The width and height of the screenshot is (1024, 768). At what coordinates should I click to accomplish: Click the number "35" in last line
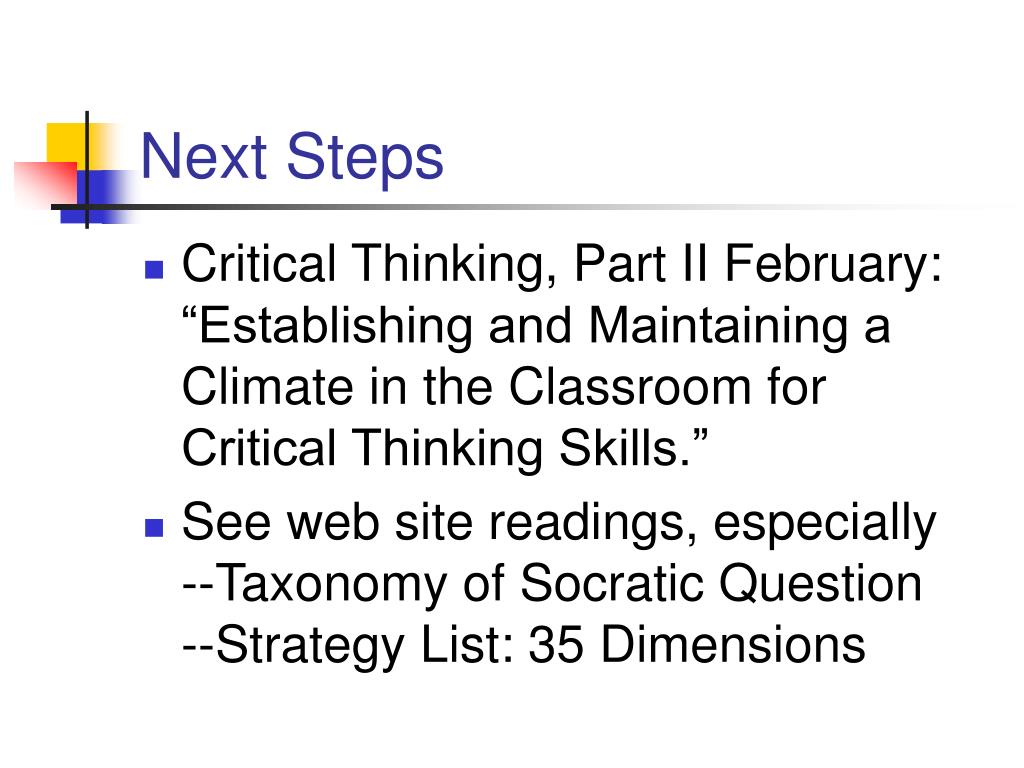556,645
